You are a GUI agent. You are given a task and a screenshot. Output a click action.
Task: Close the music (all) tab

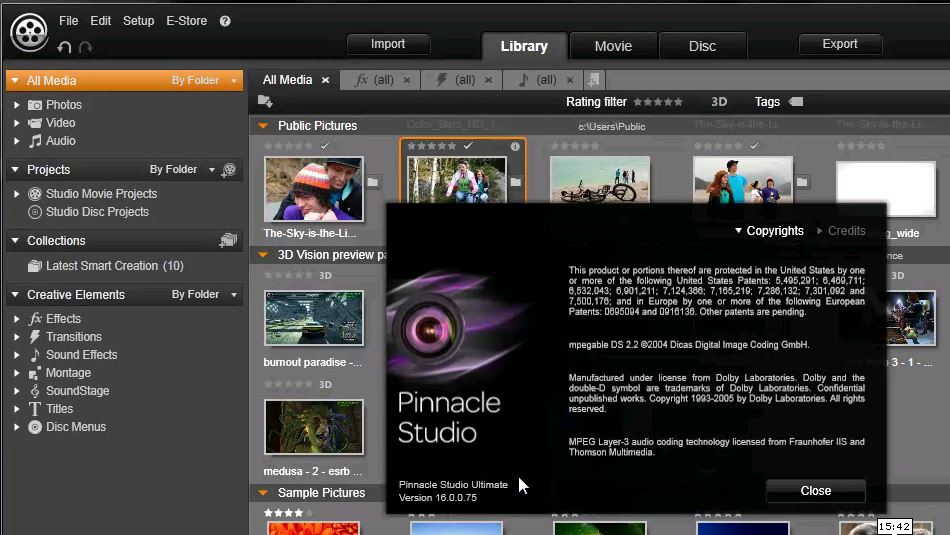pyautogui.click(x=570, y=80)
